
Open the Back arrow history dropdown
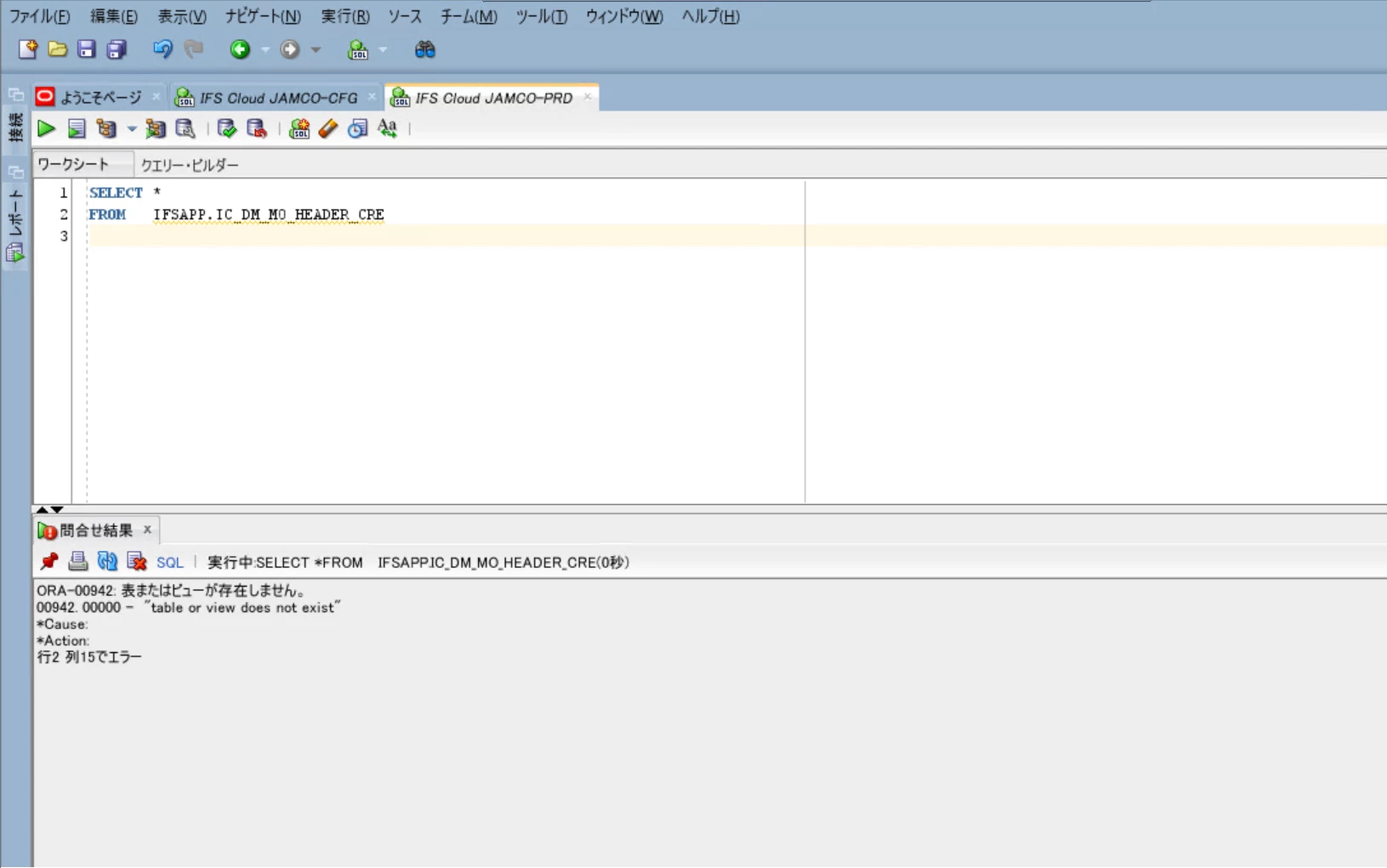pos(264,50)
